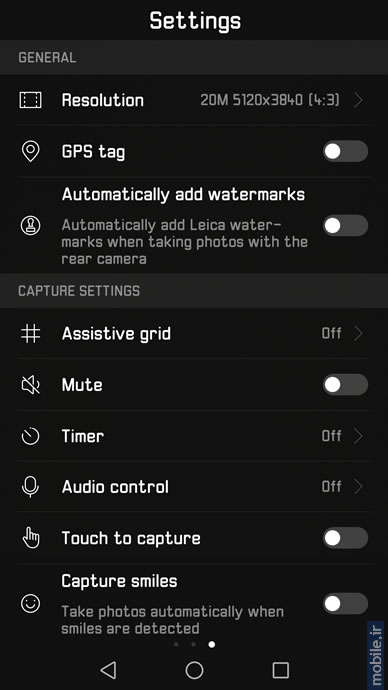The height and width of the screenshot is (690, 388).
Task: Tap the Touch to capture hand icon
Action: pos(31,538)
